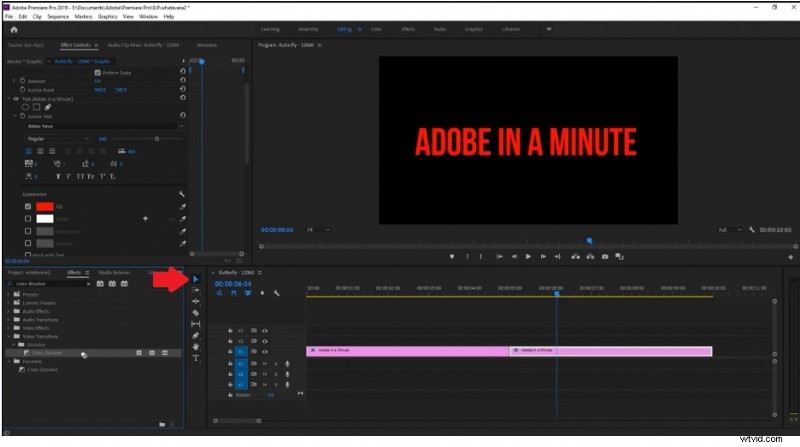Click the Comparison View icon
800x447 pixels.
(619, 257)
